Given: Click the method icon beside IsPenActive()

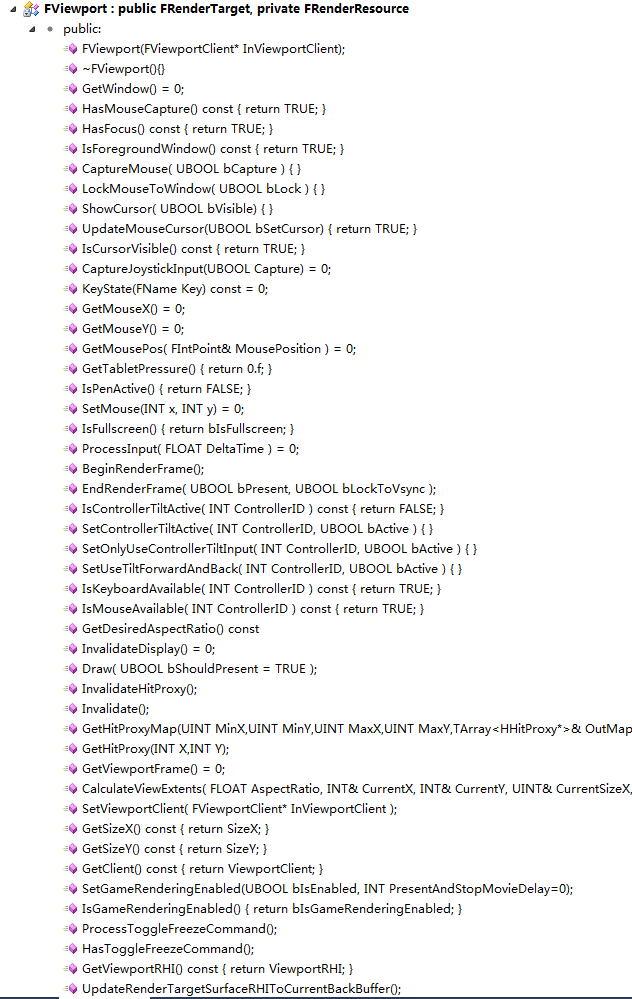Looking at the screenshot, I should (x=70, y=389).
